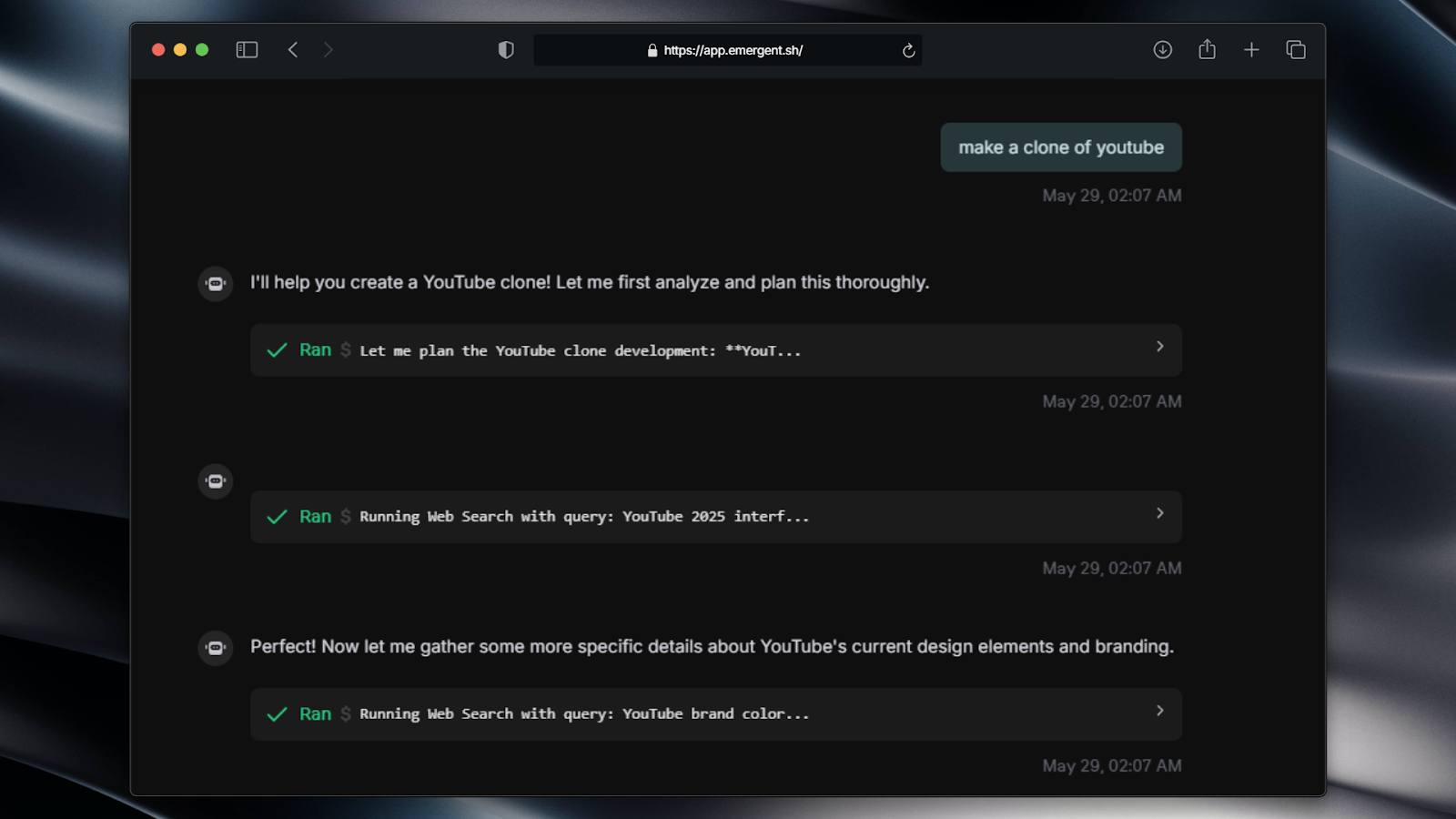Expand the 'YouTube 2025 interf...' web search step
This screenshot has width=1456, height=819.
pos(1159,513)
